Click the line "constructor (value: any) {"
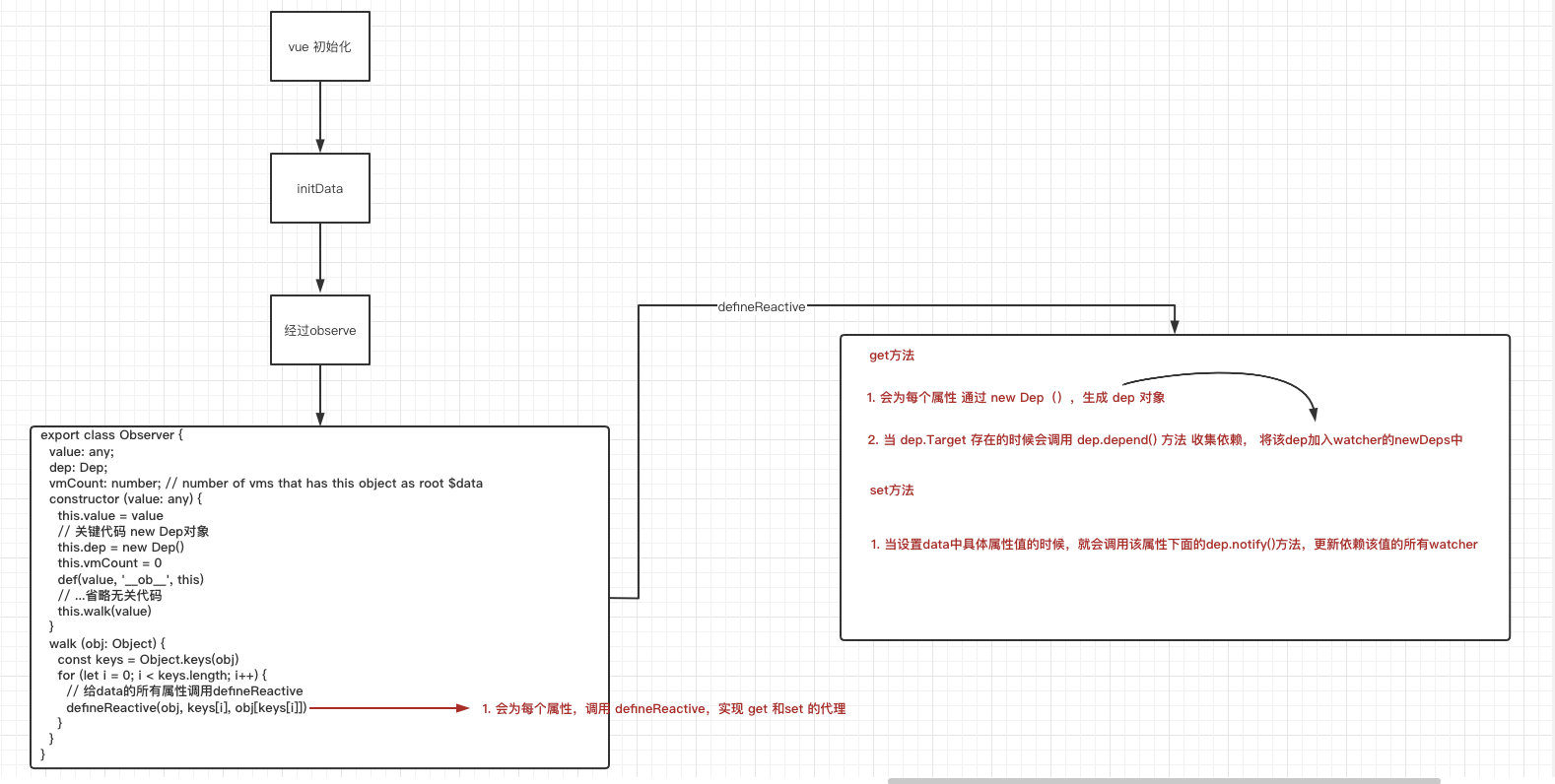This screenshot has height=784, width=1555. 126,499
